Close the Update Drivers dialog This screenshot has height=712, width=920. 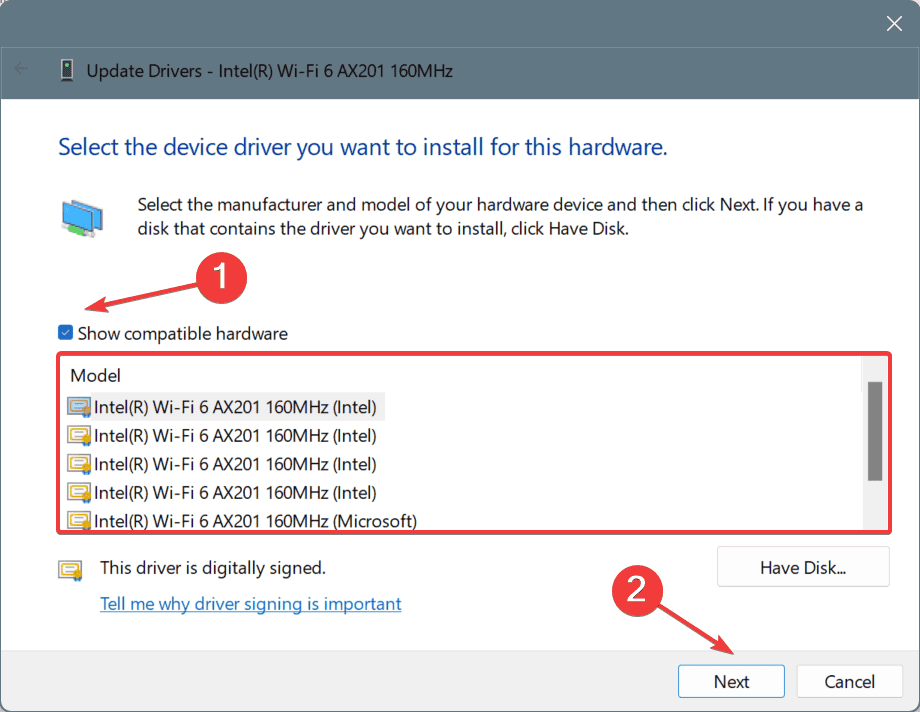(x=894, y=23)
